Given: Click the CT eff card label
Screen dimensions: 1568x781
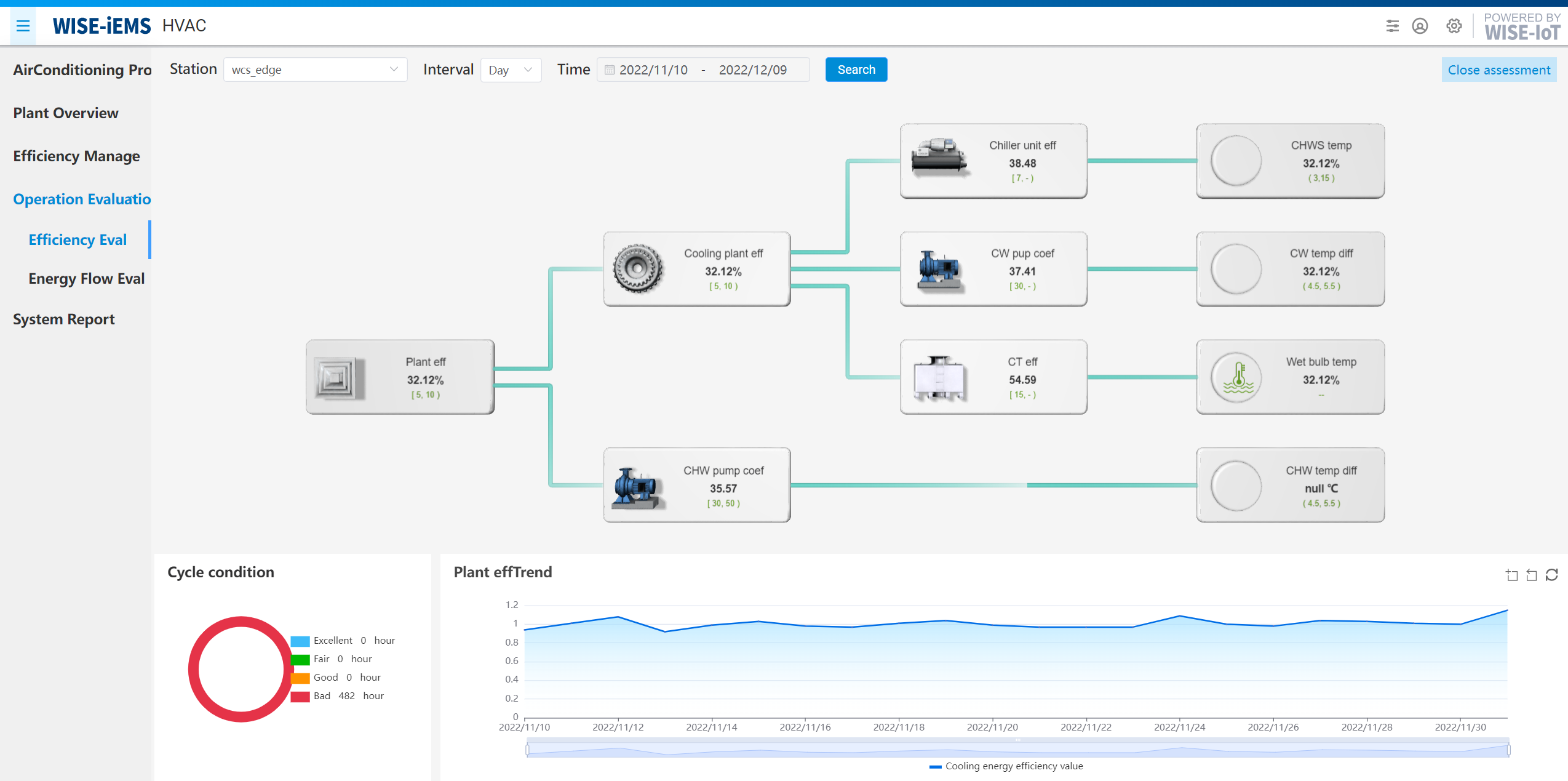Looking at the screenshot, I should pyautogui.click(x=1022, y=362).
